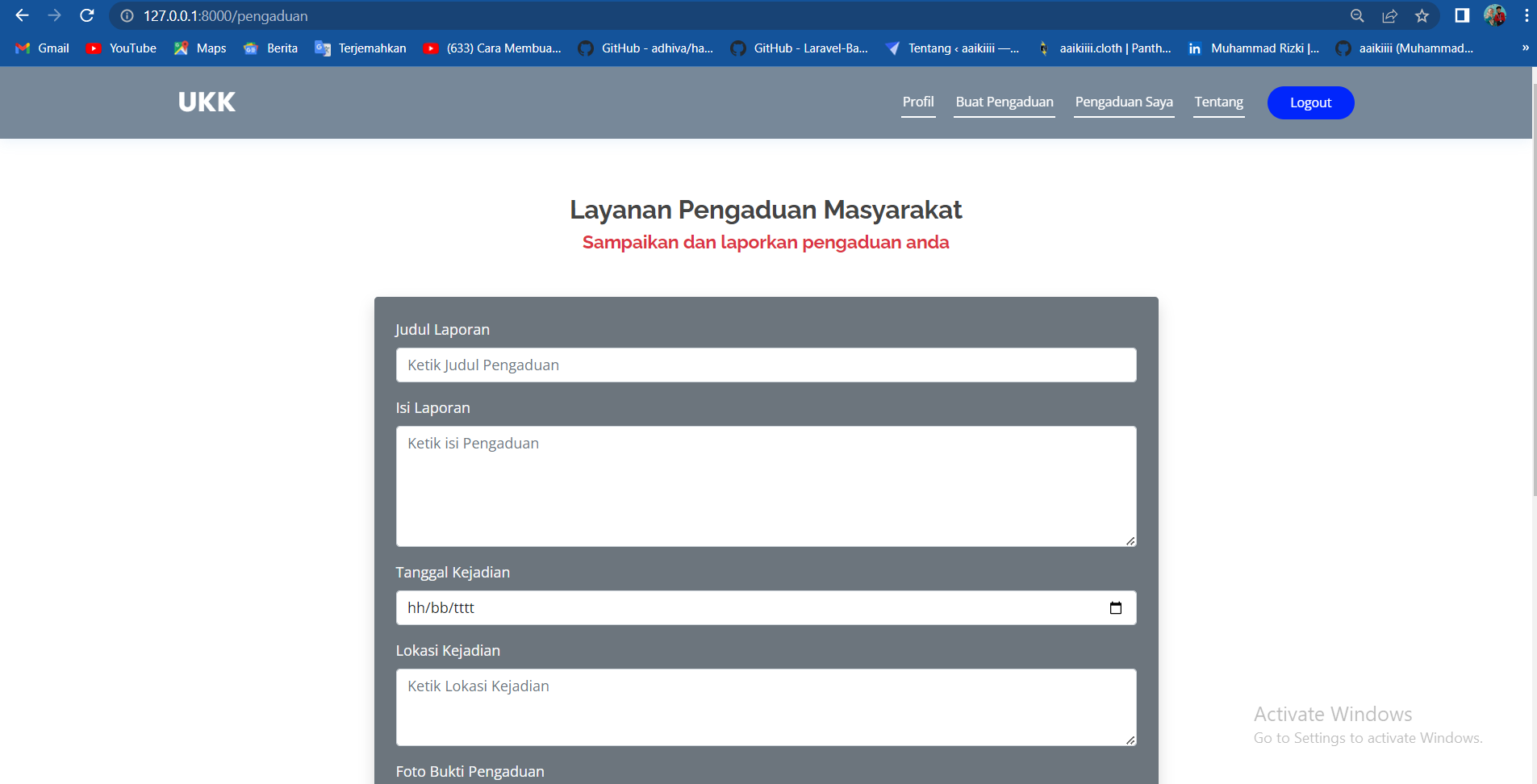Image resolution: width=1537 pixels, height=784 pixels.
Task: Click the Lokasi Kejadian textarea resize grip
Action: point(1130,740)
